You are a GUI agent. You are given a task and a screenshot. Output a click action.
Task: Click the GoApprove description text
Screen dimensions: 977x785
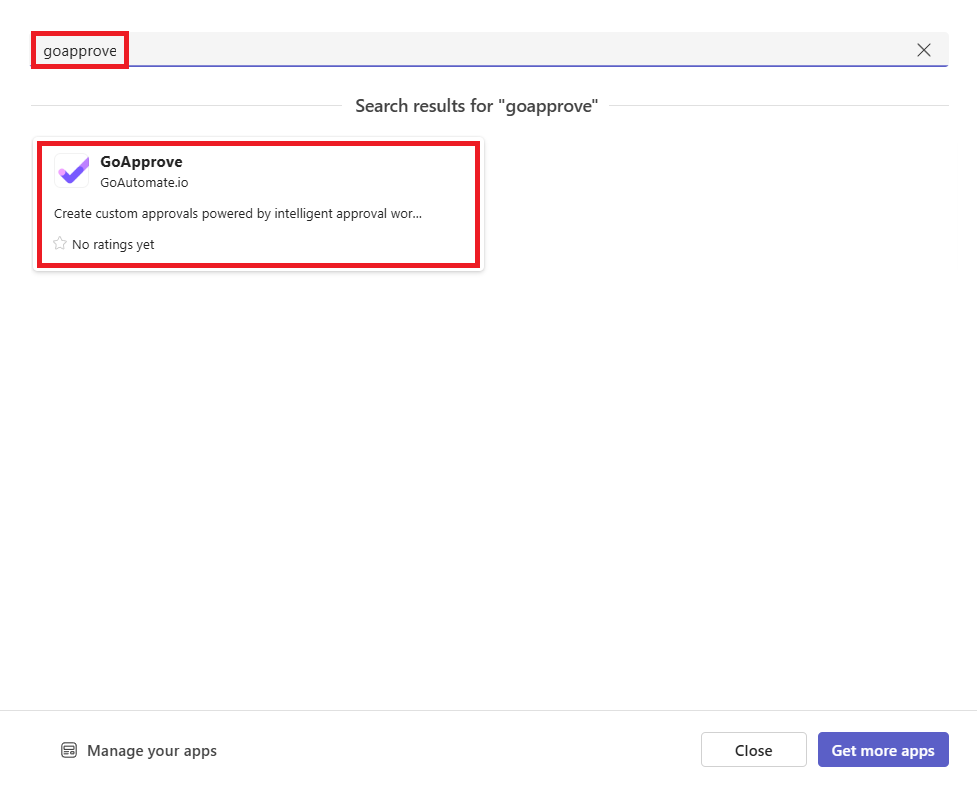[237, 214]
